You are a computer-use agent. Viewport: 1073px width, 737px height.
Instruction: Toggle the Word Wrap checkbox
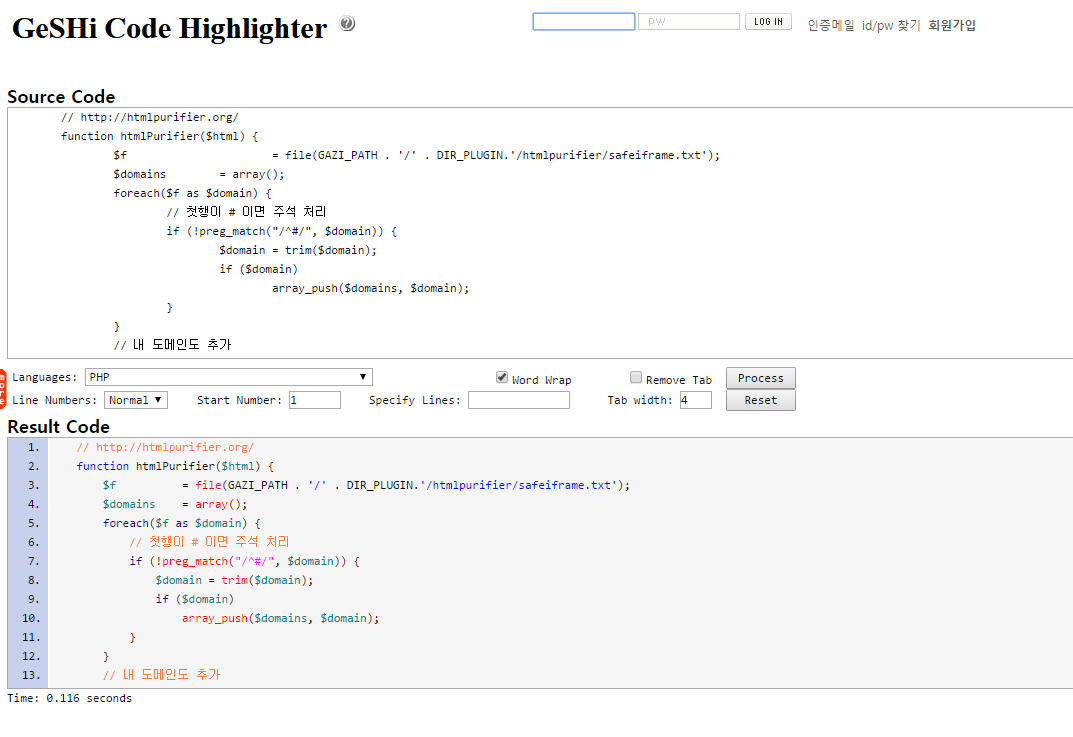click(x=502, y=377)
